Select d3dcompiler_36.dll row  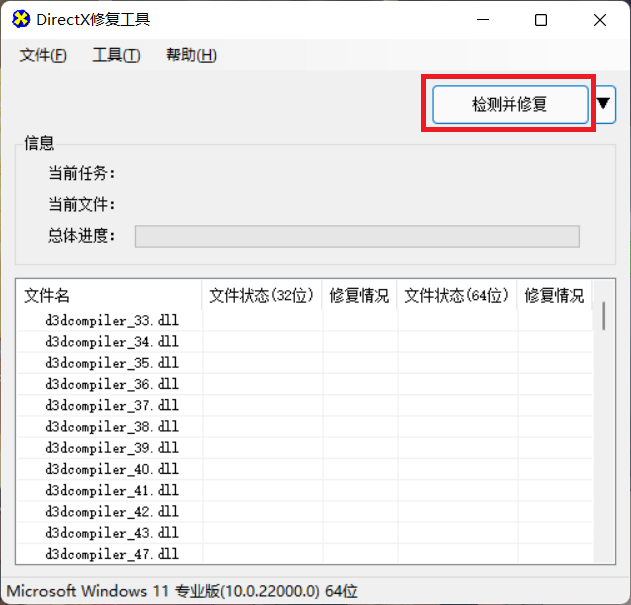click(x=112, y=385)
